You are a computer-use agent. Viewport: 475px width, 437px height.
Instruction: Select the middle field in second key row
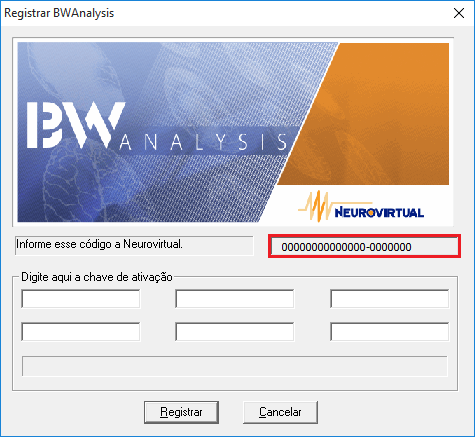(235, 332)
